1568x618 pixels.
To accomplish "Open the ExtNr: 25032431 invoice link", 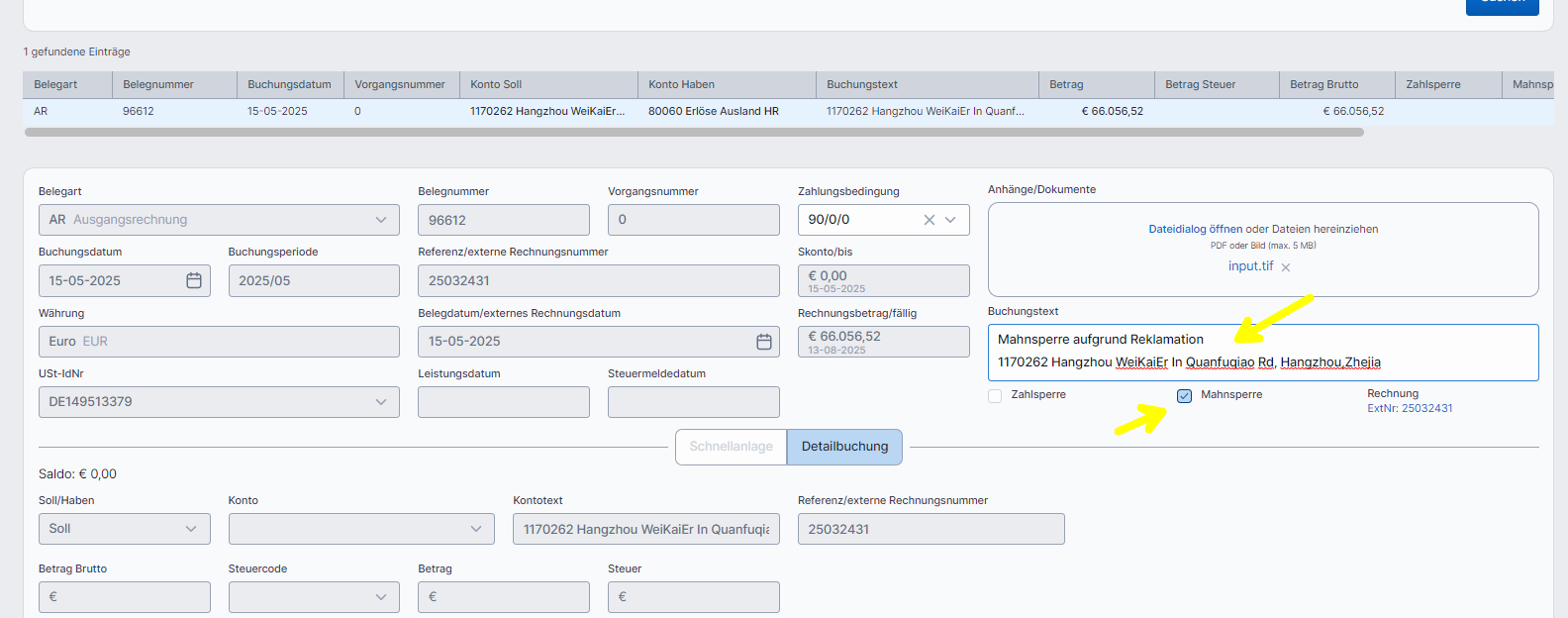I will click(1410, 408).
